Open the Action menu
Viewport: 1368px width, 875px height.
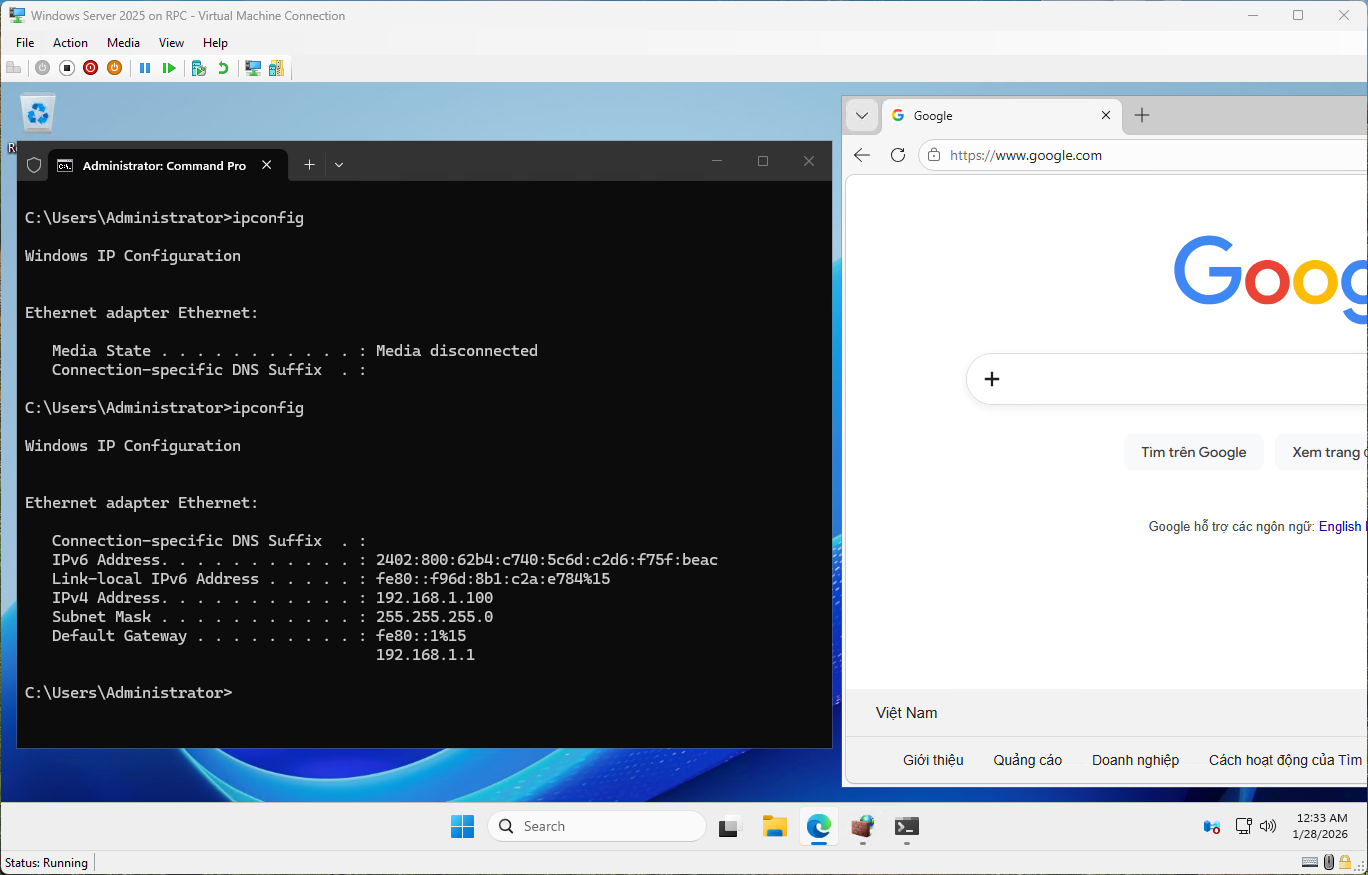(x=70, y=43)
